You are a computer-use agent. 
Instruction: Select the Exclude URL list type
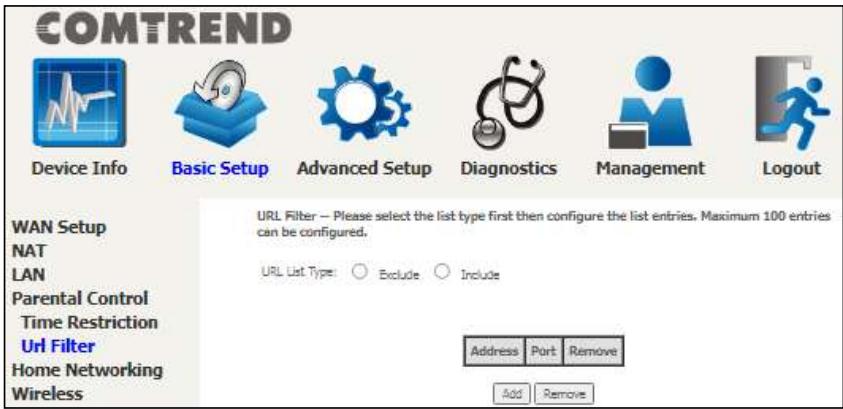pos(359,272)
